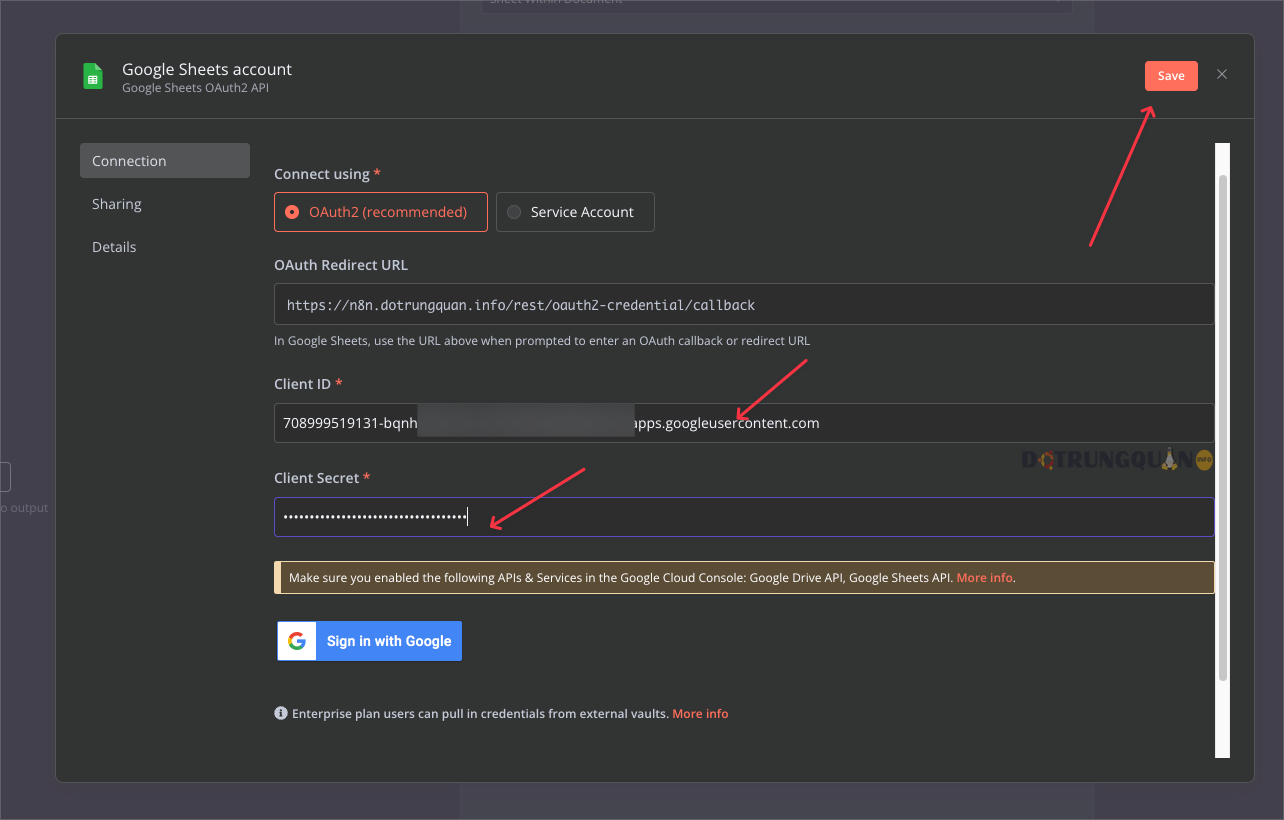
Task: Click the redirect URL hint text
Action: tap(542, 341)
